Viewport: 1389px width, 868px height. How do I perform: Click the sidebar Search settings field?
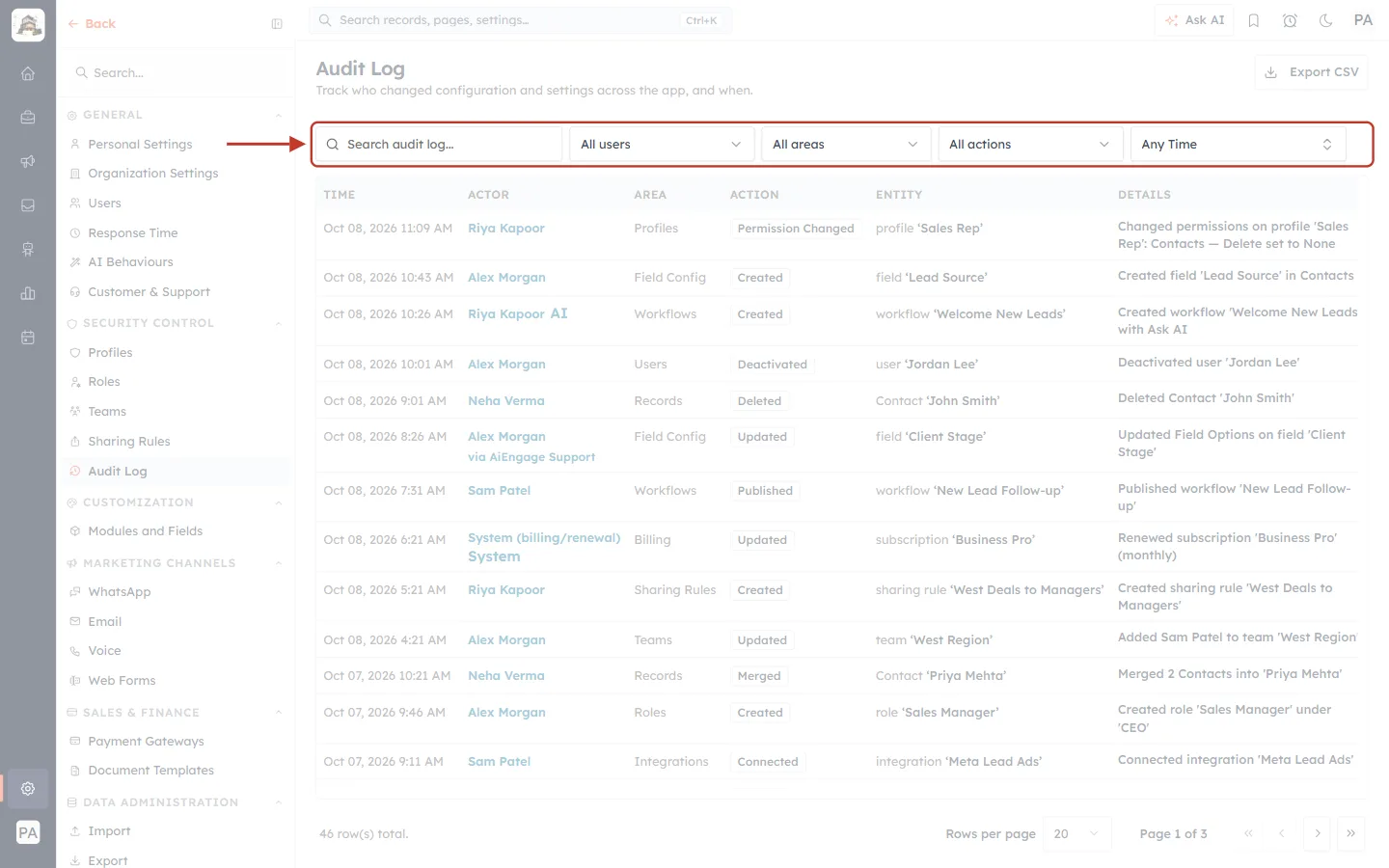tap(176, 73)
